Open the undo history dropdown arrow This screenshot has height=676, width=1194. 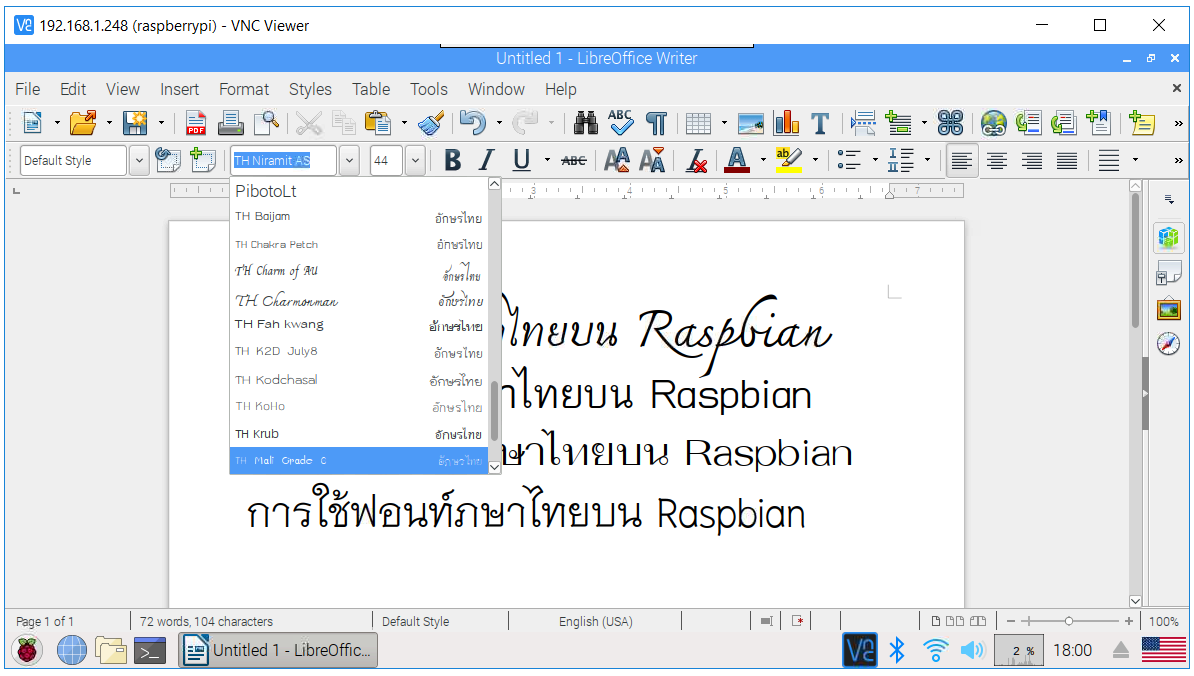coord(500,123)
